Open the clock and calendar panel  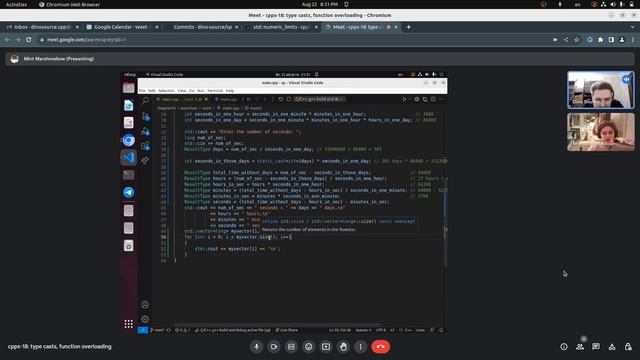[x=320, y=4]
